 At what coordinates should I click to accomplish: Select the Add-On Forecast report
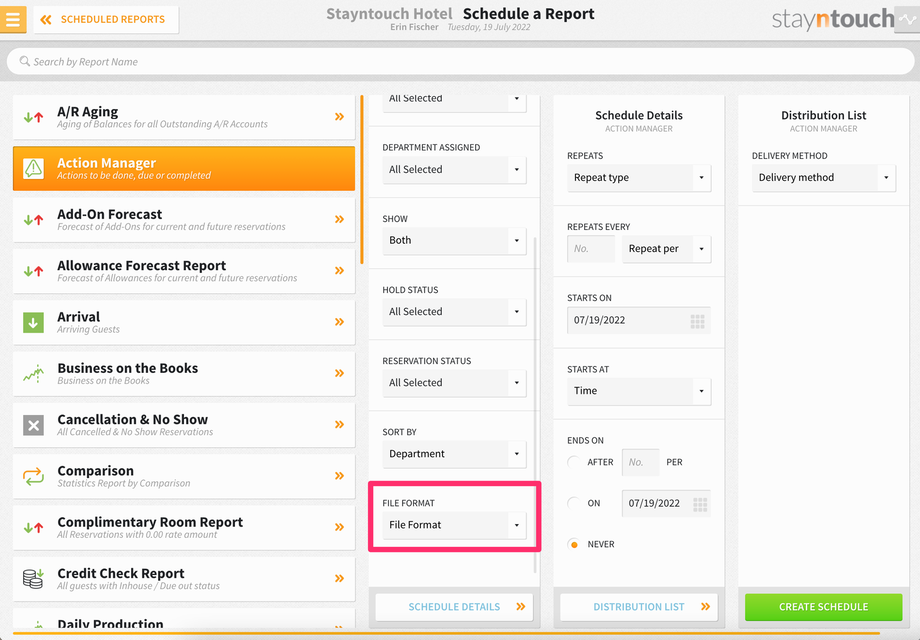pyautogui.click(x=184, y=220)
